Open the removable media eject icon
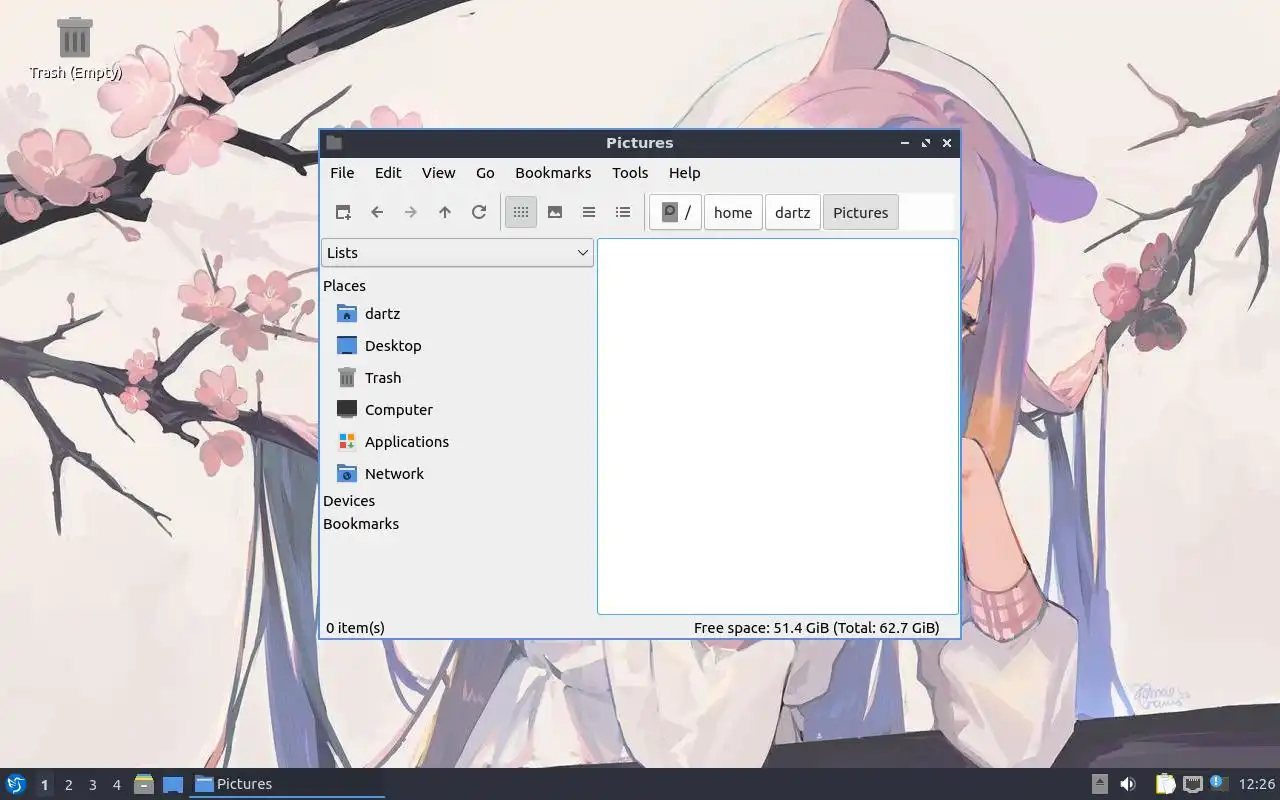Image resolution: width=1280 pixels, height=800 pixels. pyautogui.click(x=1099, y=784)
